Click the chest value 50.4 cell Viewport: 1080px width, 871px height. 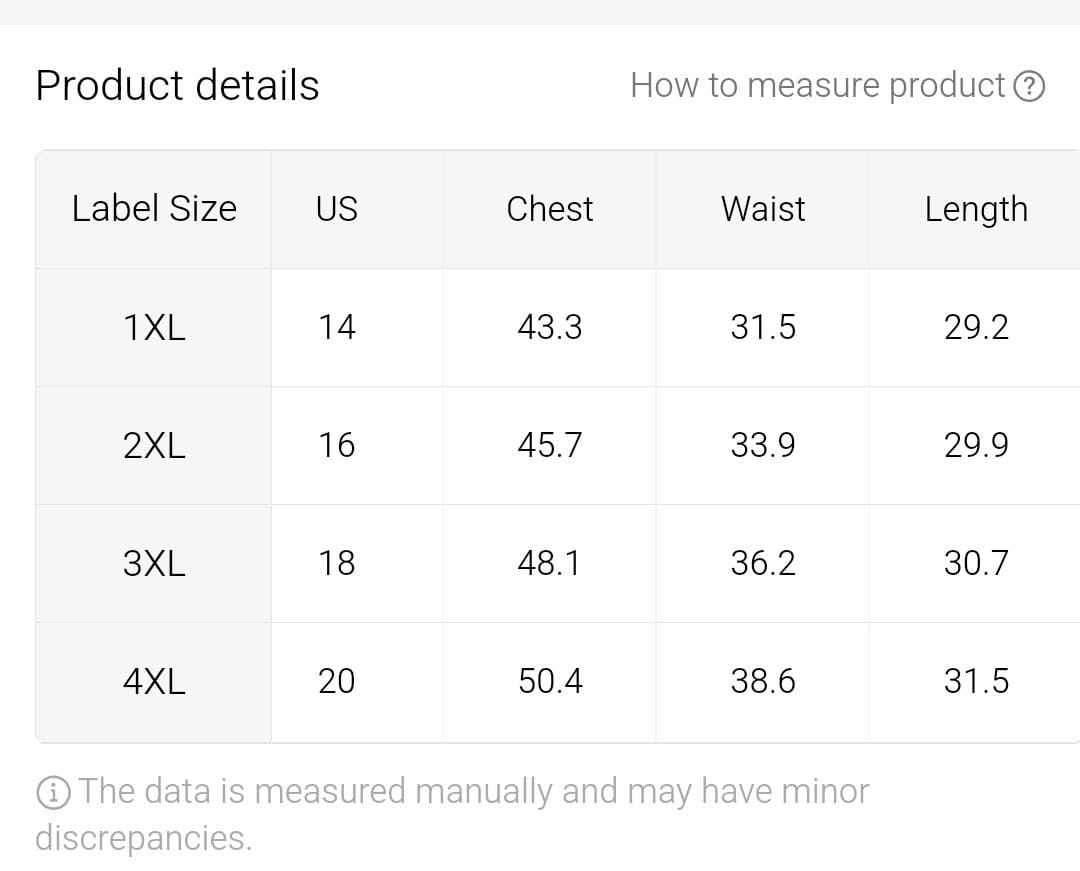coord(550,682)
